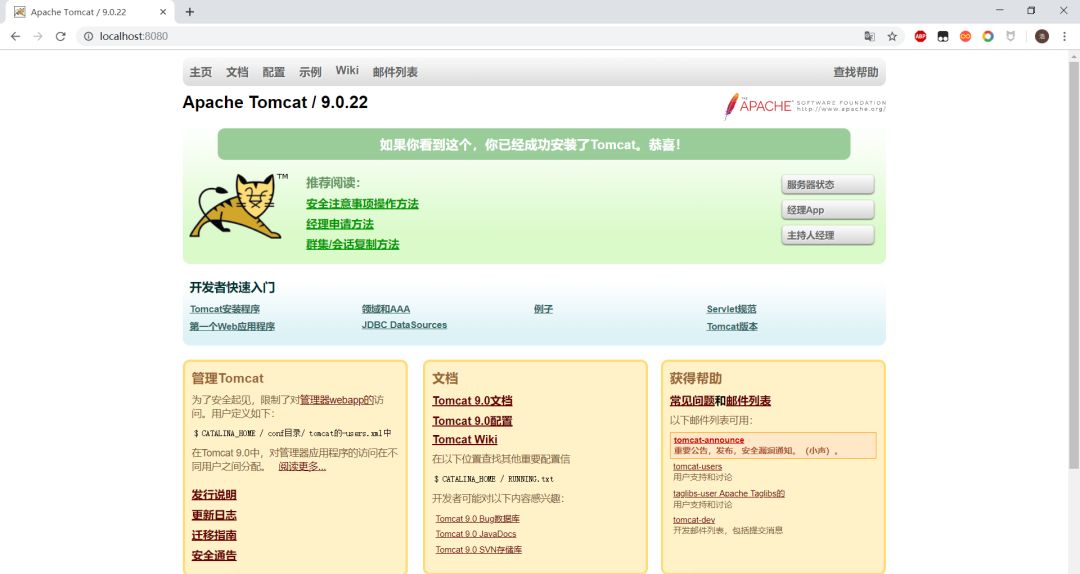The width and height of the screenshot is (1080, 574).
Task: Open 领域和AAA link
Action: [386, 309]
